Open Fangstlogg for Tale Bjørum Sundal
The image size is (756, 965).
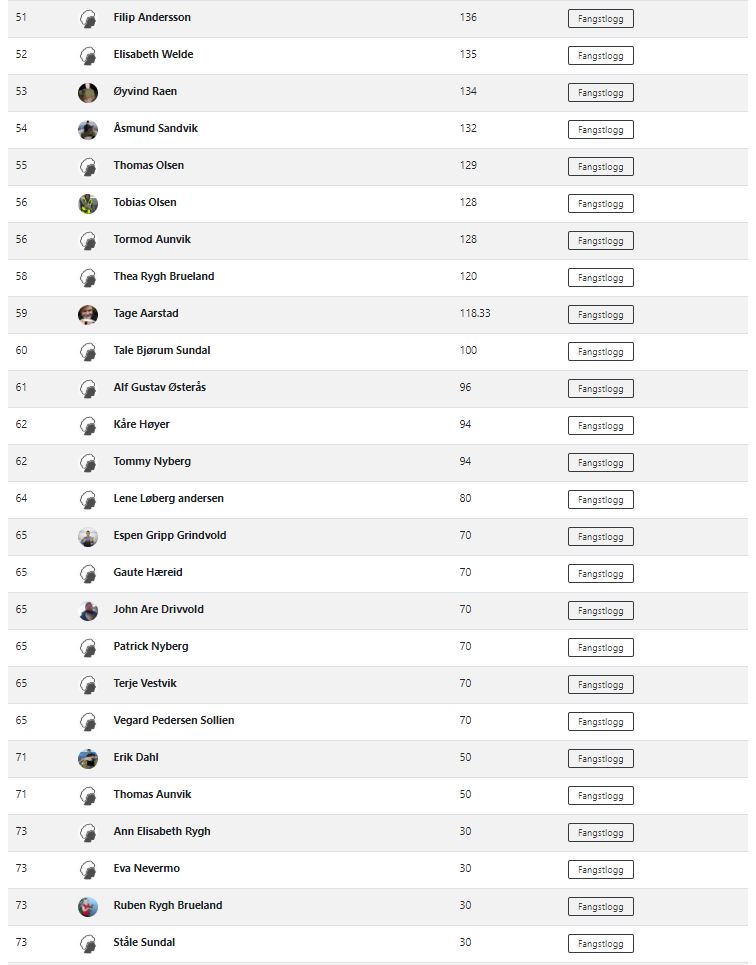(x=600, y=352)
